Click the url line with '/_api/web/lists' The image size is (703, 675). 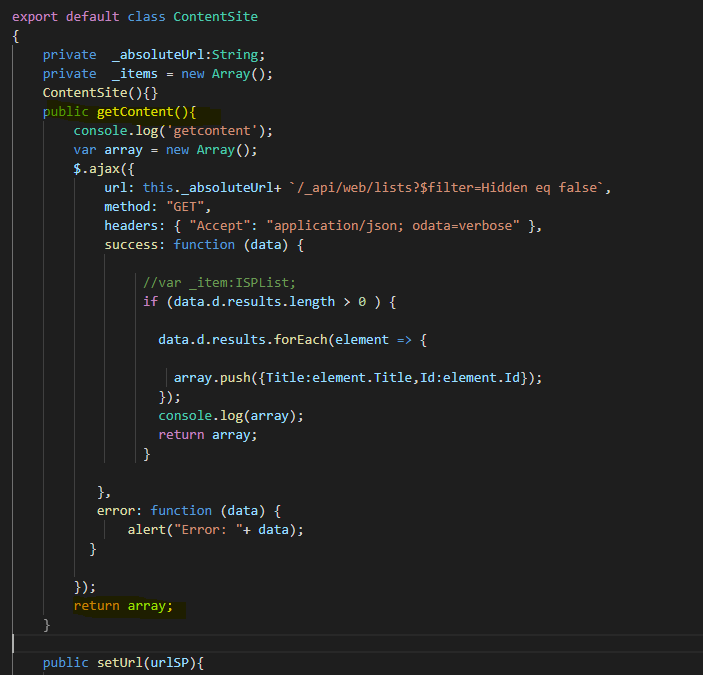pyautogui.click(x=357, y=188)
